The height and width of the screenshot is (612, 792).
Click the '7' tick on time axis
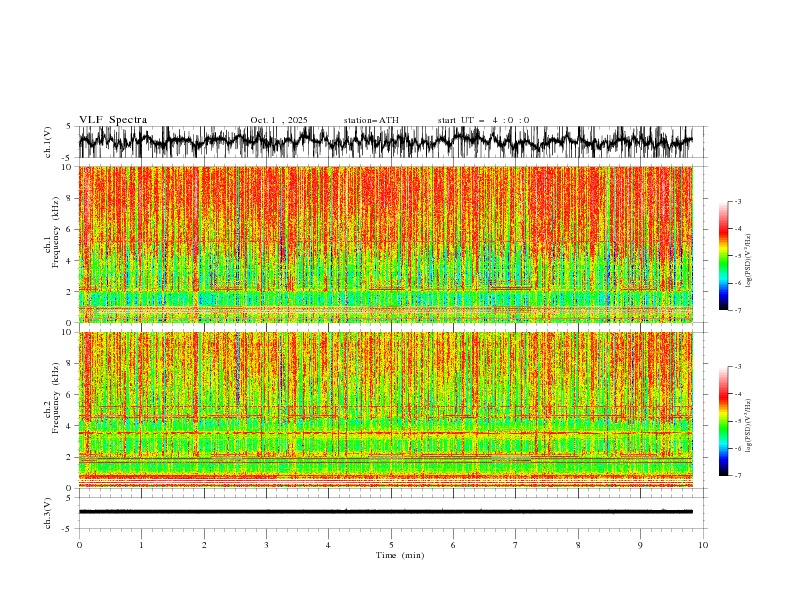tap(516, 545)
